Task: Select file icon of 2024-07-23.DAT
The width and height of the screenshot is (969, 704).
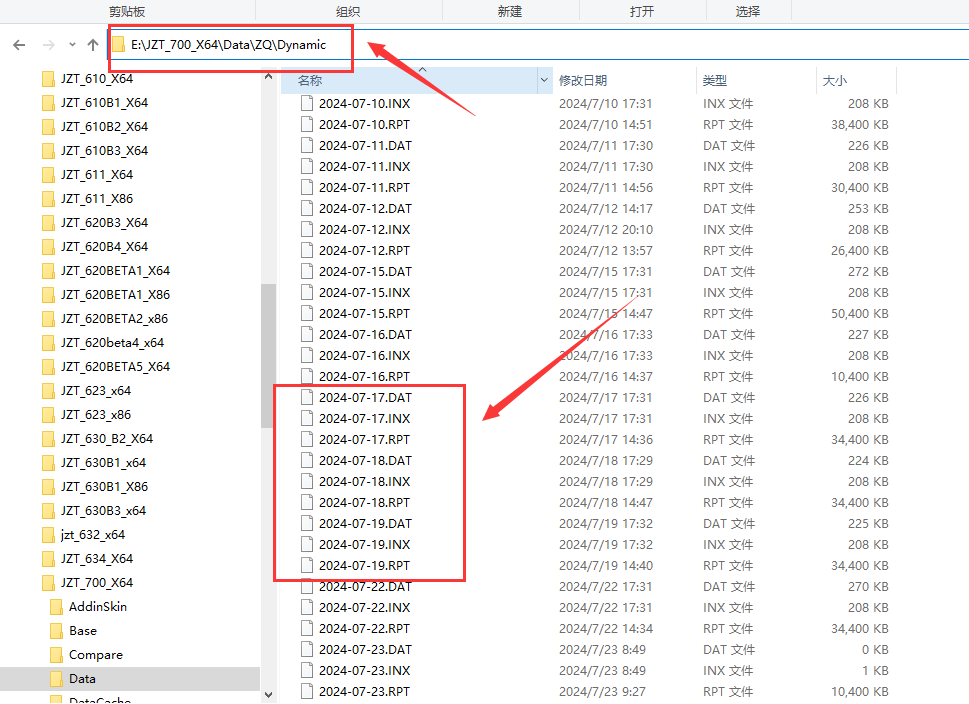Action: click(x=307, y=650)
